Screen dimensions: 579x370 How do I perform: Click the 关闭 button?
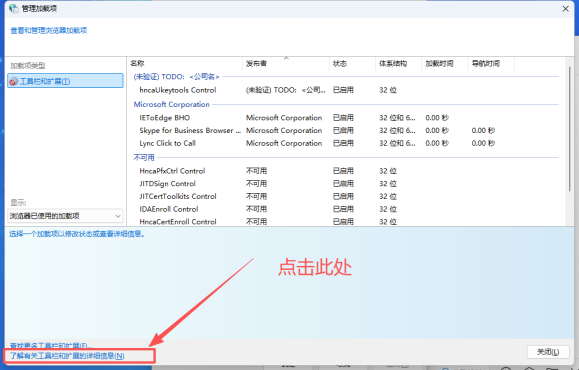pyautogui.click(x=548, y=352)
